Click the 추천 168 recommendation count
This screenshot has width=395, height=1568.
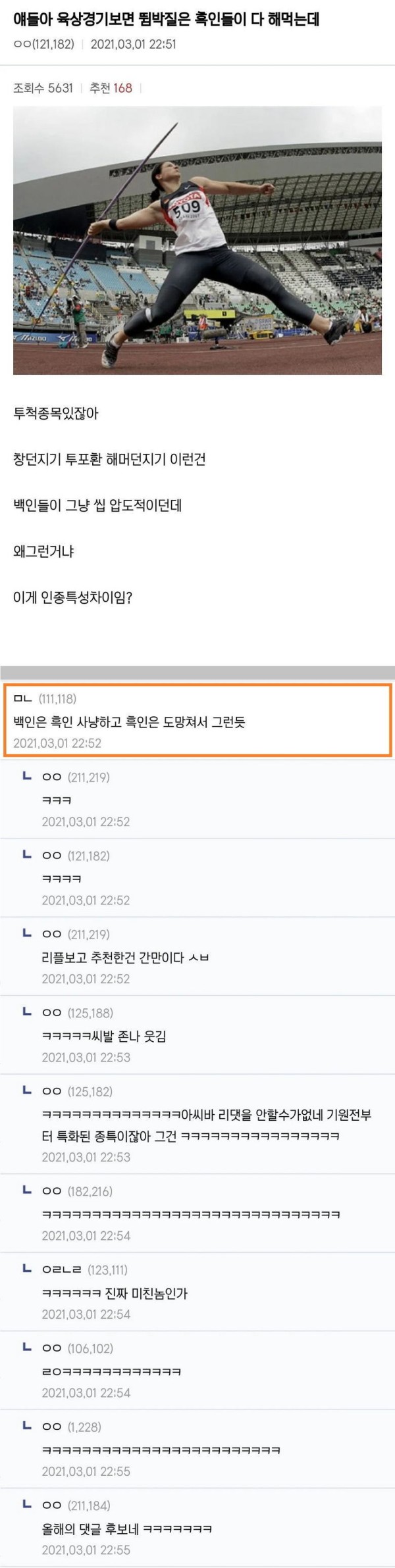111,87
